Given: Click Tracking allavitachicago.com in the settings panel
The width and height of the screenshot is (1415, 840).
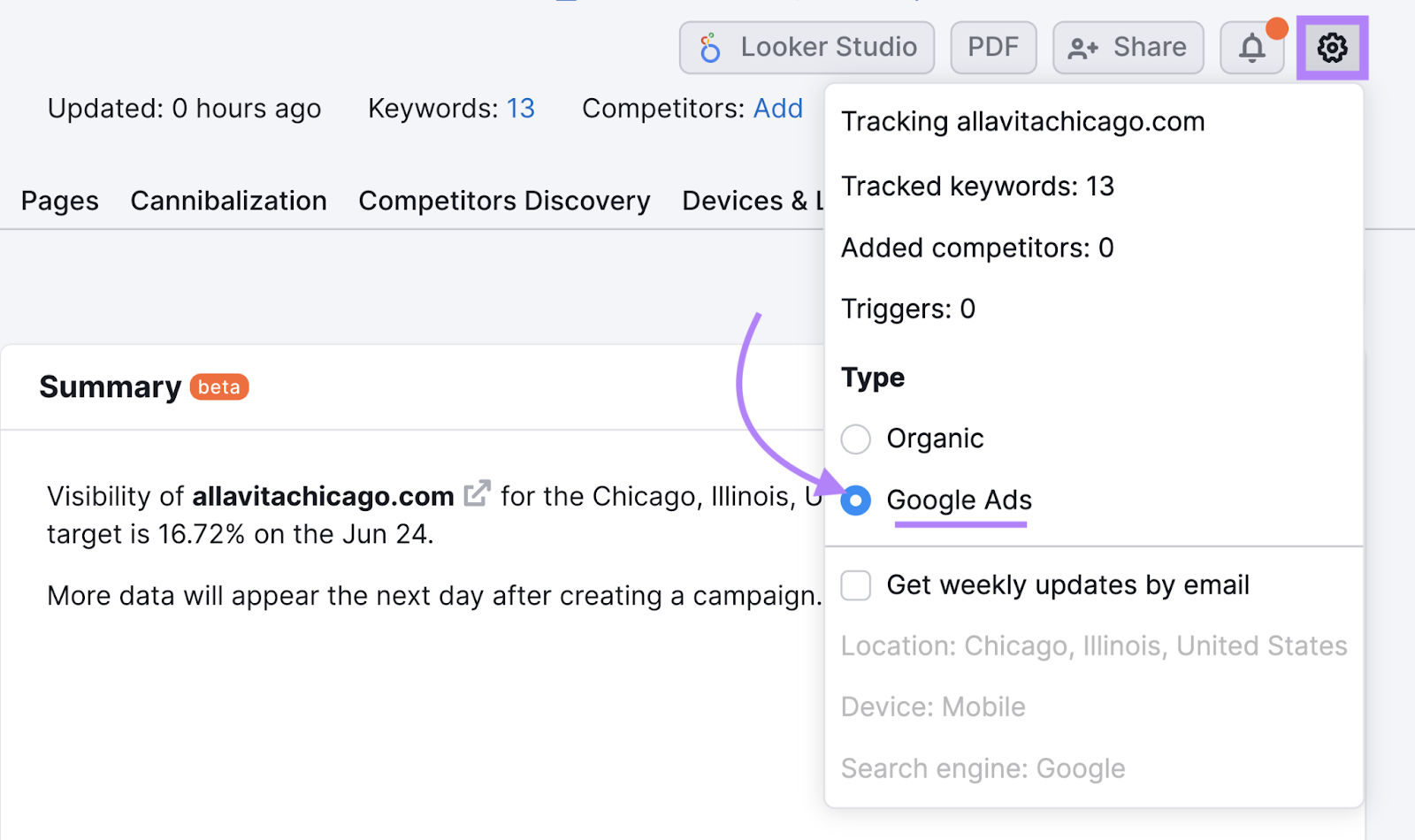Looking at the screenshot, I should point(1022,122).
